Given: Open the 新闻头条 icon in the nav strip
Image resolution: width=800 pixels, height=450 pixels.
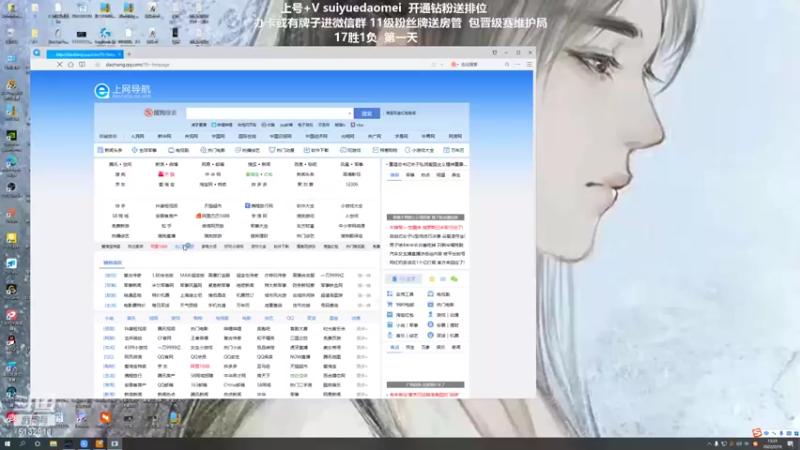Looking at the screenshot, I should 100,150.
